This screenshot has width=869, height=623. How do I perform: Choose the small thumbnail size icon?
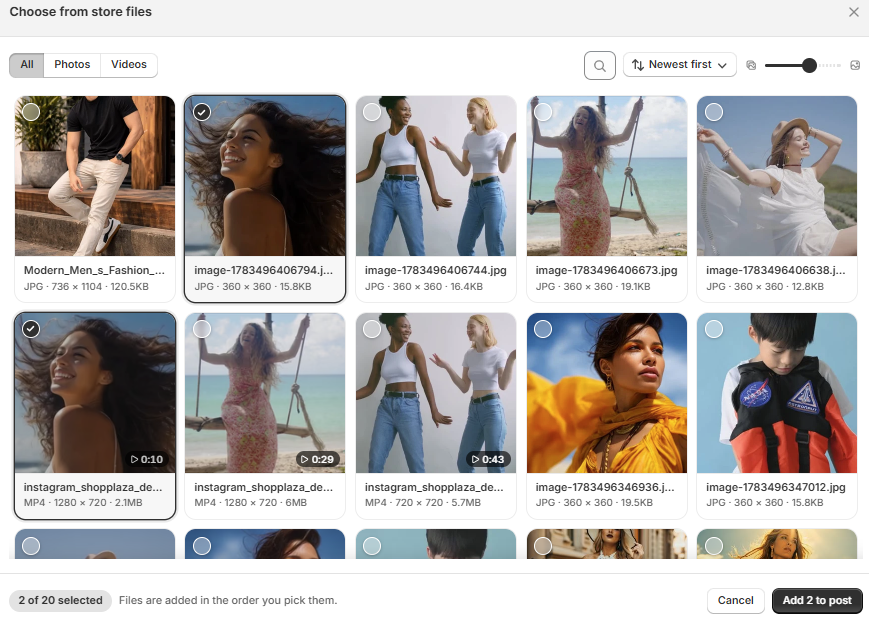[751, 65]
